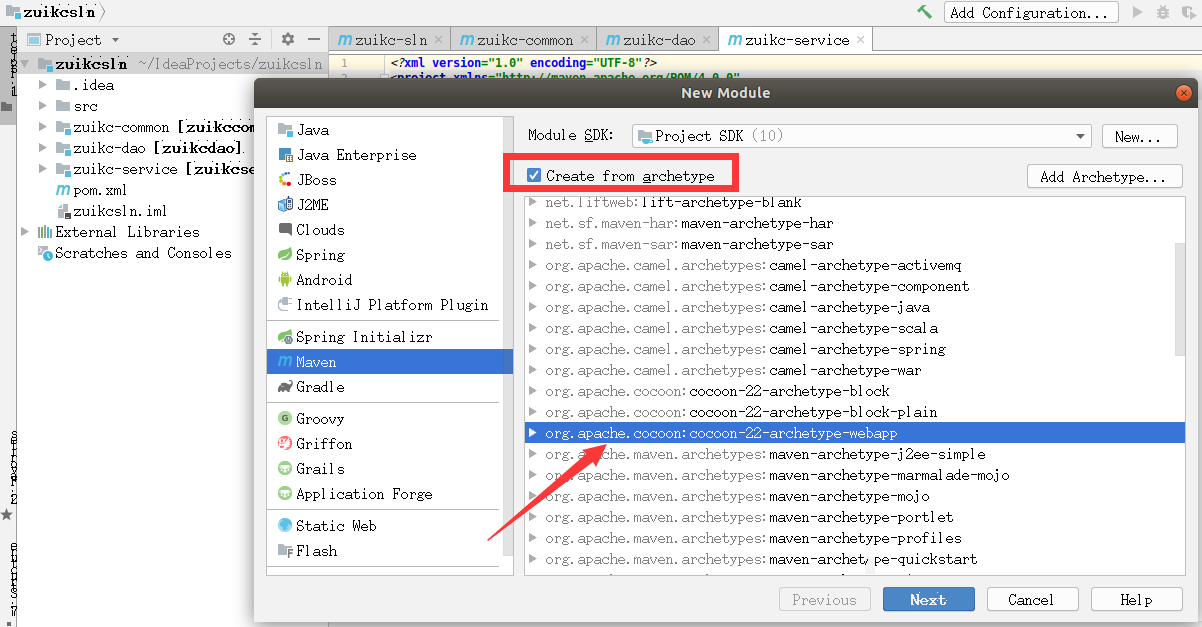
Task: Click the New... SDK button
Action: 1138,136
